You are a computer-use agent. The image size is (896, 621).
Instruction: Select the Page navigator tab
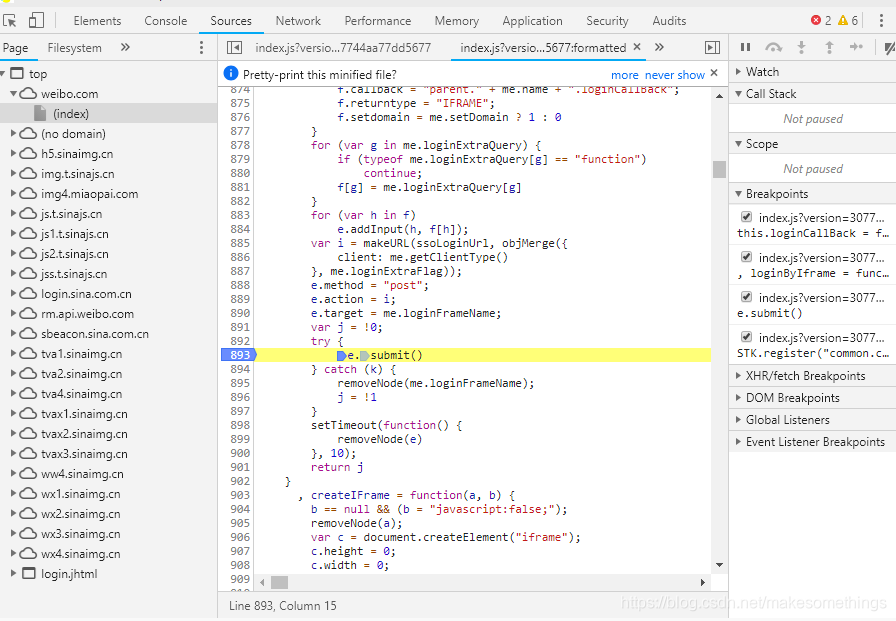15,48
